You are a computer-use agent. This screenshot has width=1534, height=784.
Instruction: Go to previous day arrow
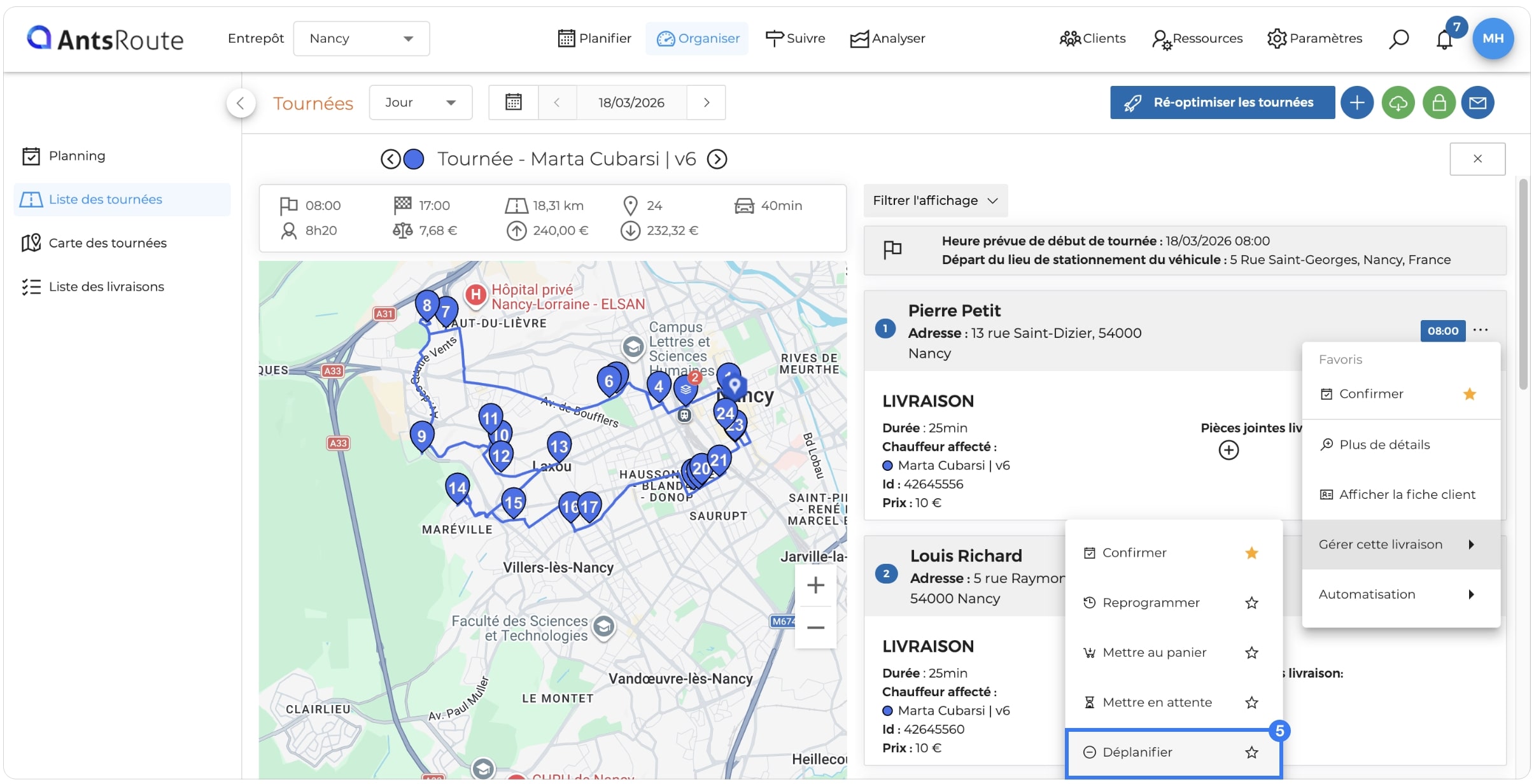tap(557, 102)
